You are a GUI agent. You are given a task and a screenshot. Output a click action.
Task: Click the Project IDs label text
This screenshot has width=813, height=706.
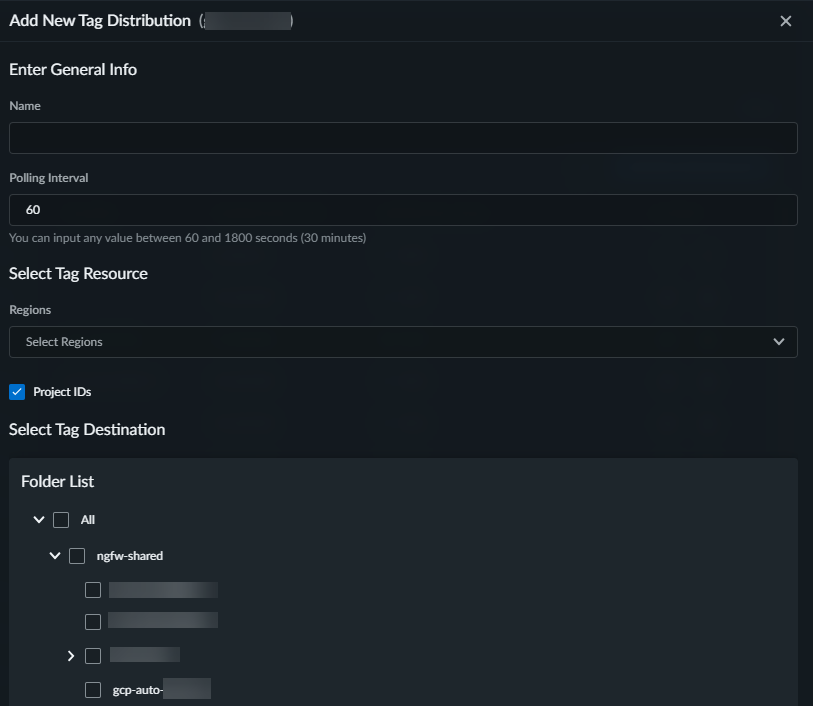tap(62, 392)
